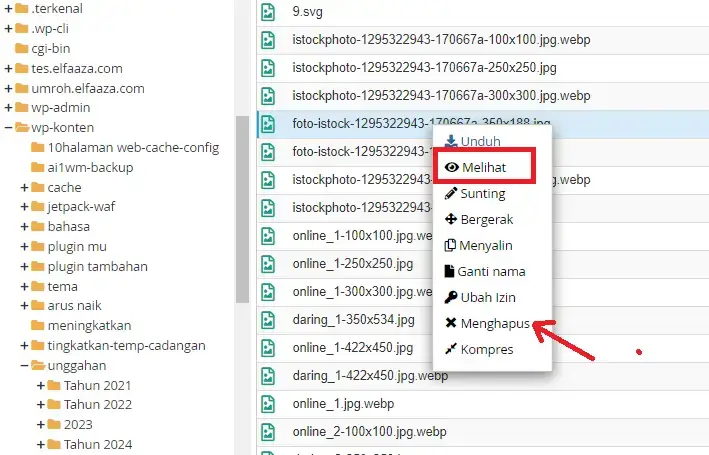
Task: Open the 10halaman web-cache-config folder
Action: pyautogui.click(x=133, y=147)
